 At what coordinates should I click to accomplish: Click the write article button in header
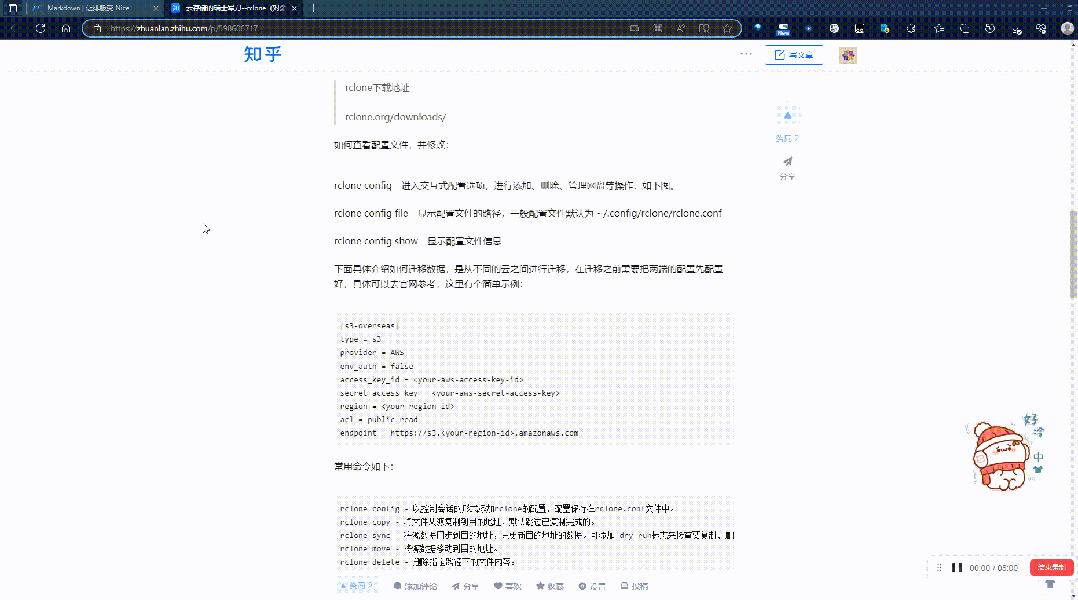793,55
